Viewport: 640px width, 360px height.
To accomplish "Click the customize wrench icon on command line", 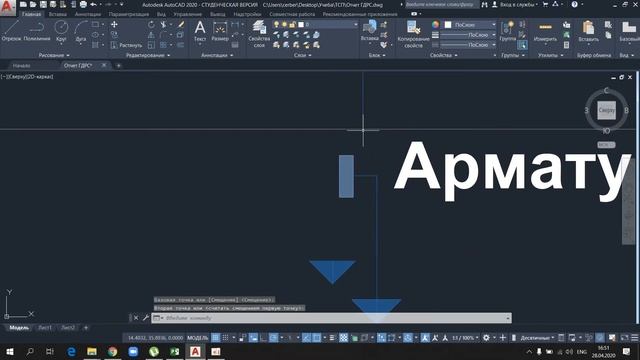I will (x=145, y=318).
